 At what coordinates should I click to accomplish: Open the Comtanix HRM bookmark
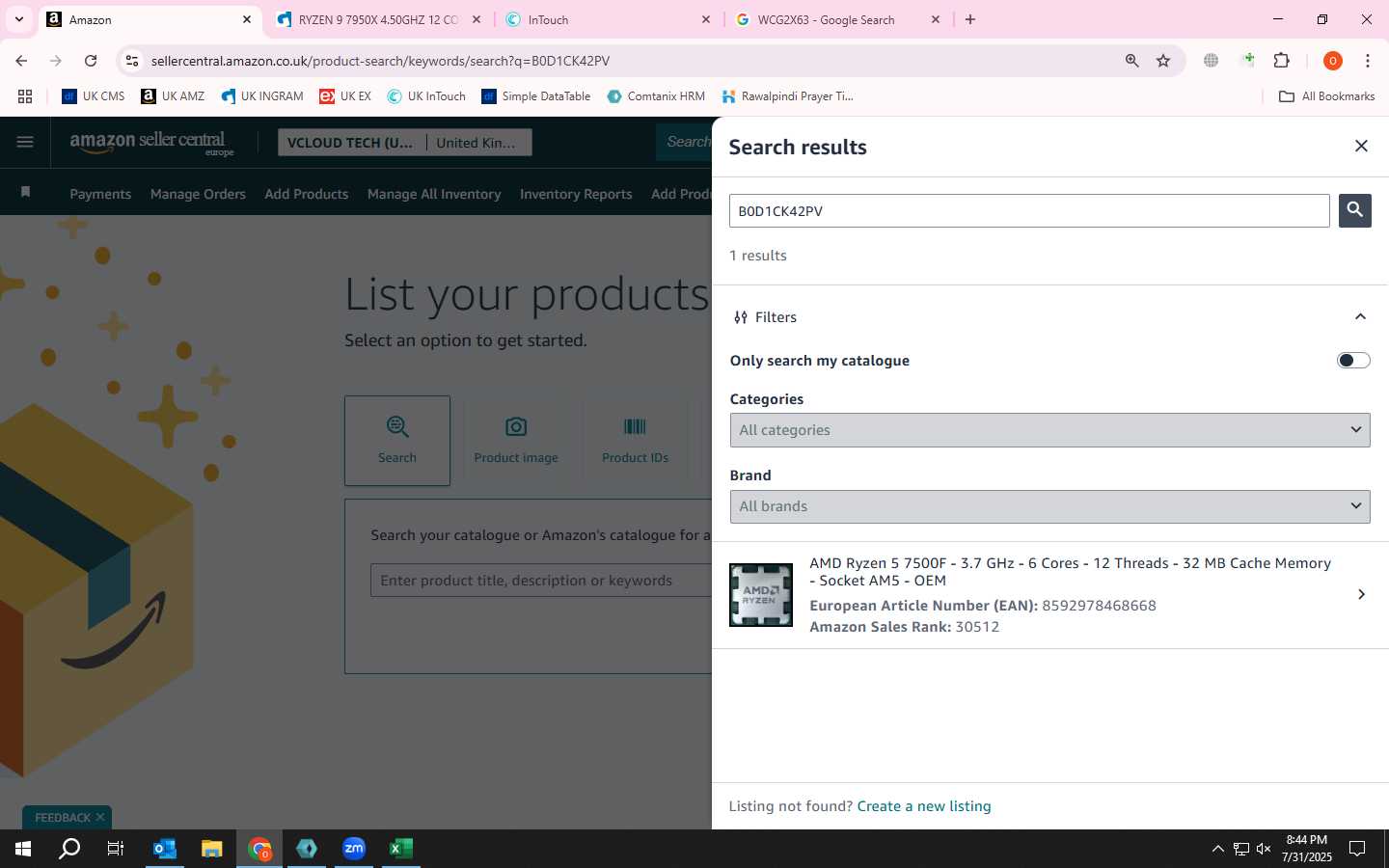(656, 96)
